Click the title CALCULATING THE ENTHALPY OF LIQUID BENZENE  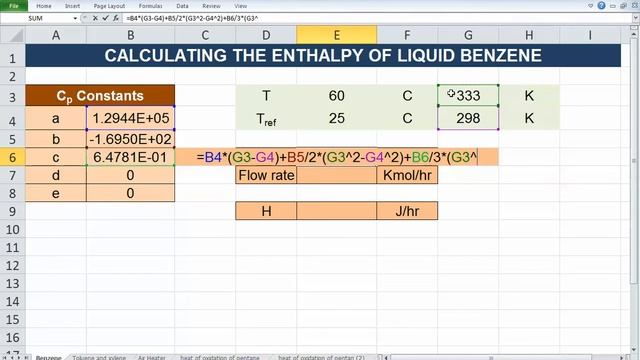click(x=323, y=56)
